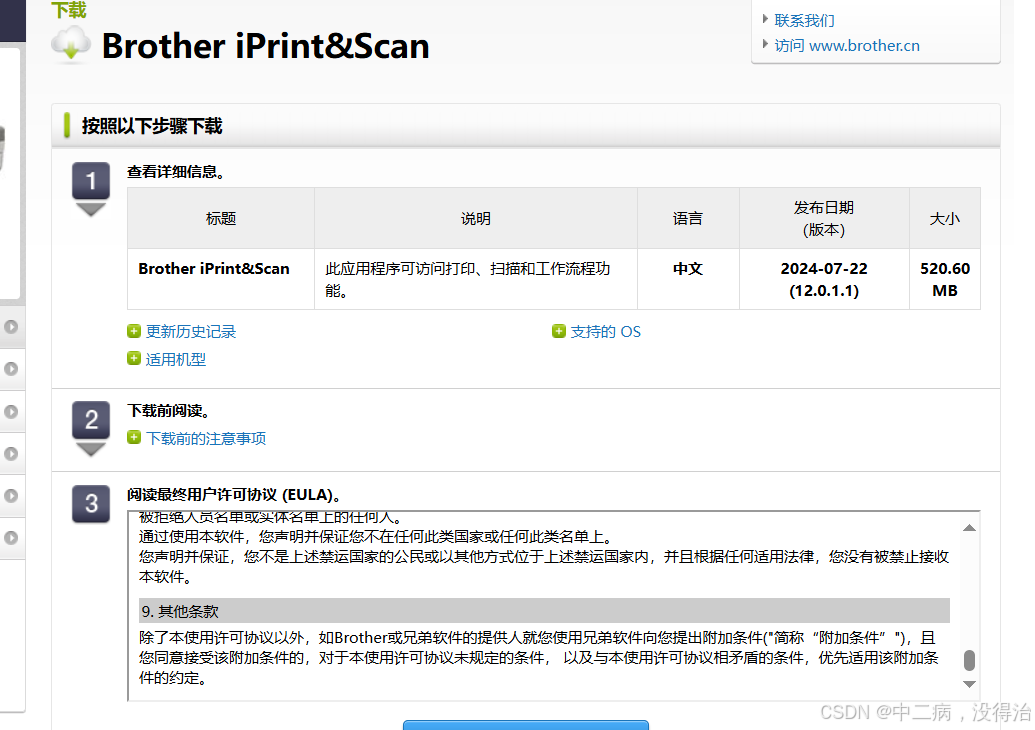The width and height of the screenshot is (1035, 730).
Task: Click the green plus icon beside 更新历史记录
Action: pos(134,331)
